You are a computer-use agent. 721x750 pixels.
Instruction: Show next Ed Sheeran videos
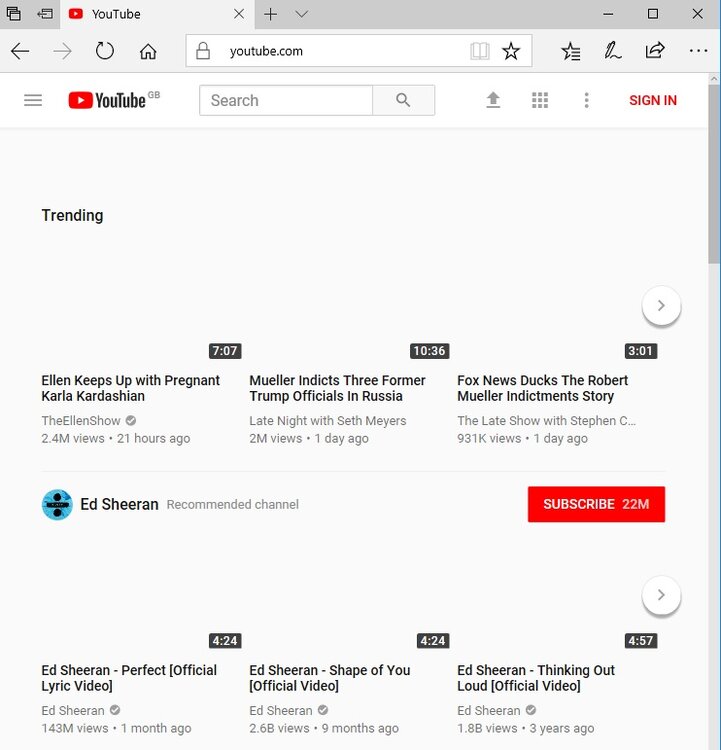661,595
